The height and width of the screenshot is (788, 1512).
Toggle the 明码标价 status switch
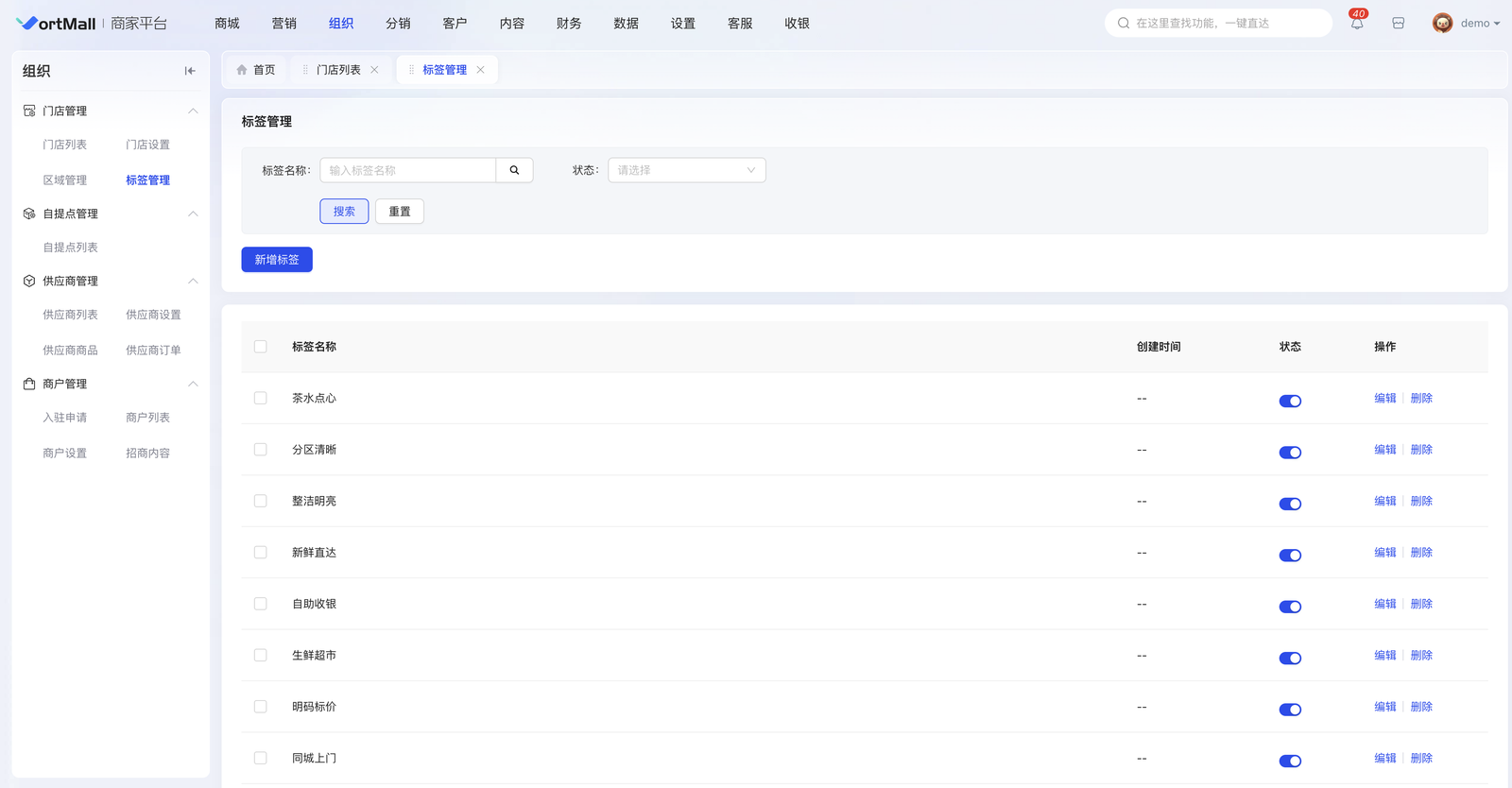(x=1290, y=710)
